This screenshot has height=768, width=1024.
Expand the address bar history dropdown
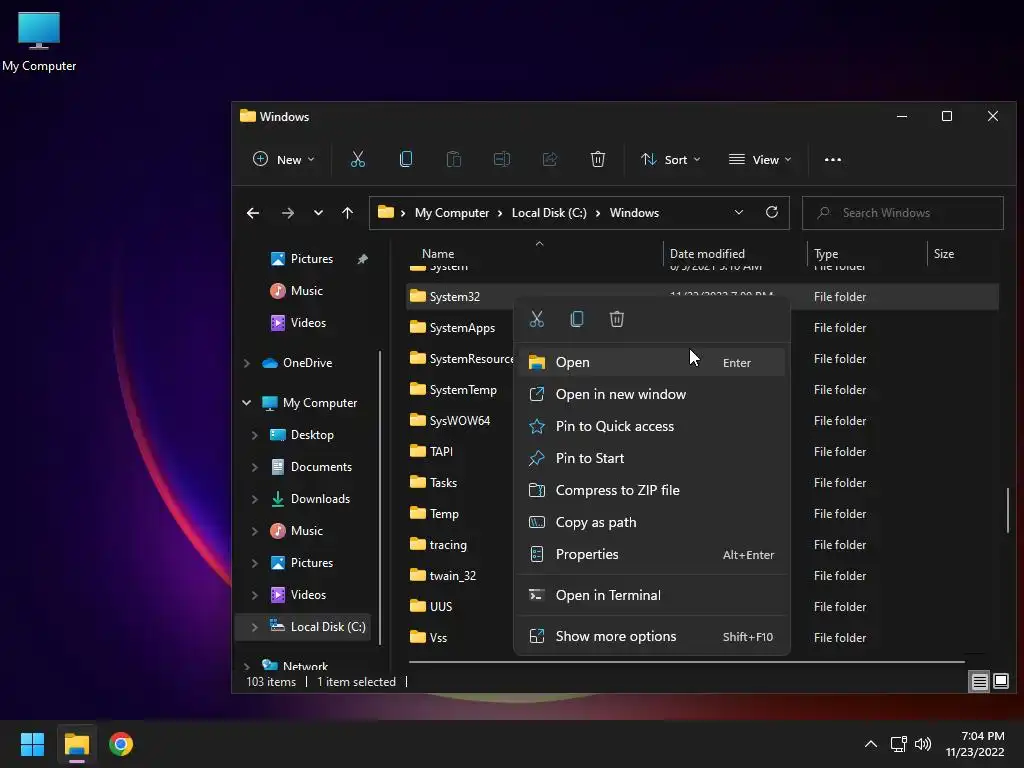pyautogui.click(x=739, y=212)
